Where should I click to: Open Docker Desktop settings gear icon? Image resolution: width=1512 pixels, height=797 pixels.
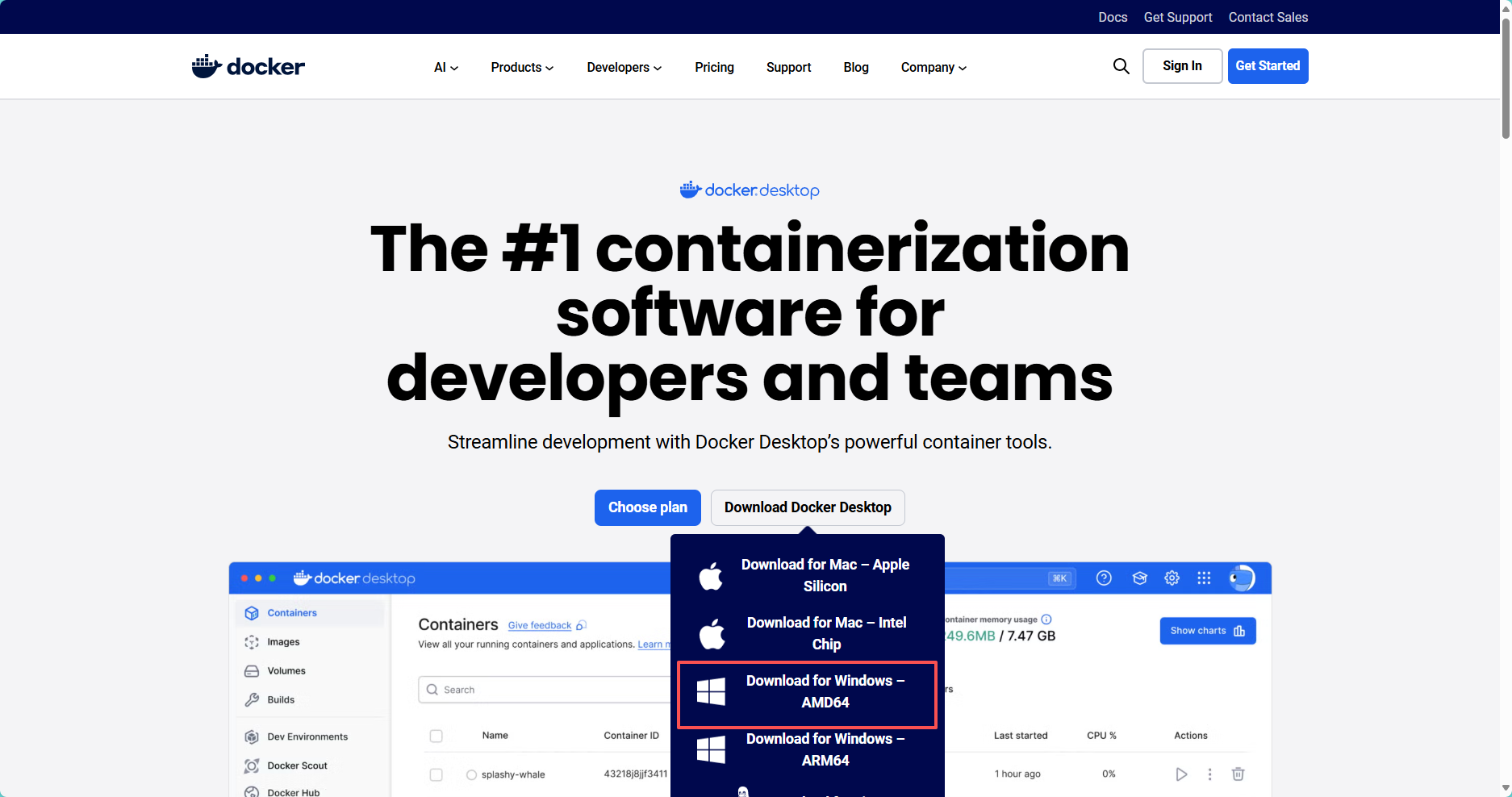click(1172, 578)
